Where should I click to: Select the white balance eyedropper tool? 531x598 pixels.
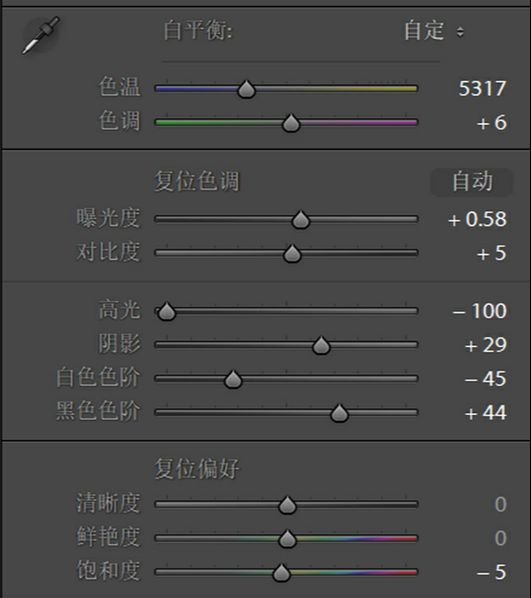click(40, 35)
